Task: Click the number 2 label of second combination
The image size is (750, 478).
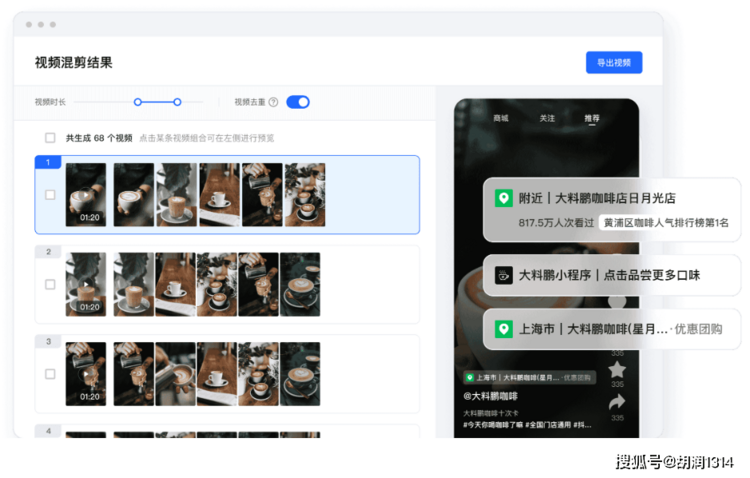Action: pos(48,252)
